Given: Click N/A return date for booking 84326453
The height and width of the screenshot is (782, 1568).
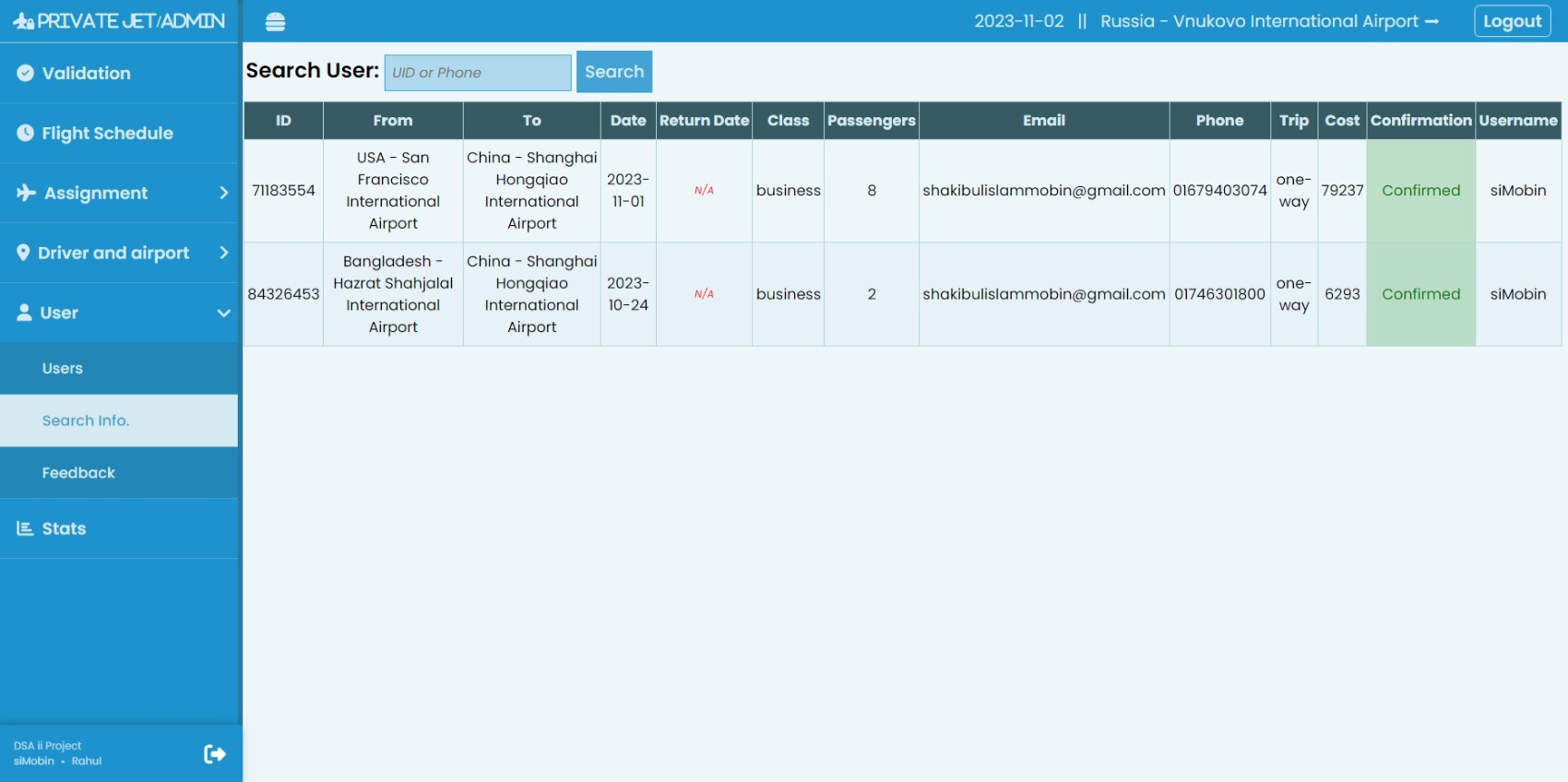Looking at the screenshot, I should point(704,294).
